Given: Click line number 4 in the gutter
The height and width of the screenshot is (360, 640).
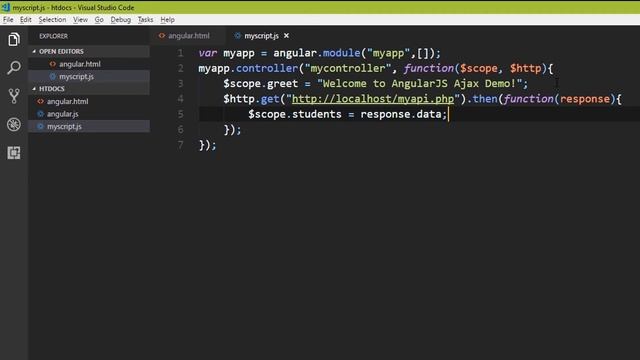Looking at the screenshot, I should click(x=180, y=99).
